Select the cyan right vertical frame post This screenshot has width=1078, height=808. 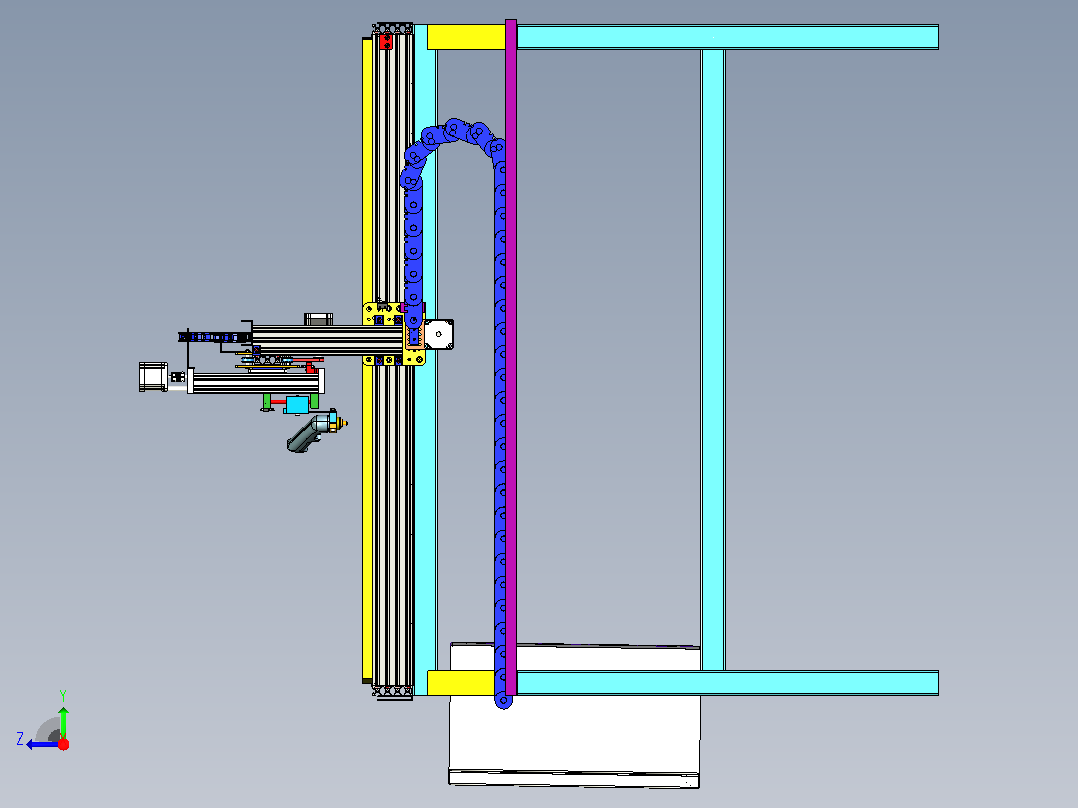(712, 360)
